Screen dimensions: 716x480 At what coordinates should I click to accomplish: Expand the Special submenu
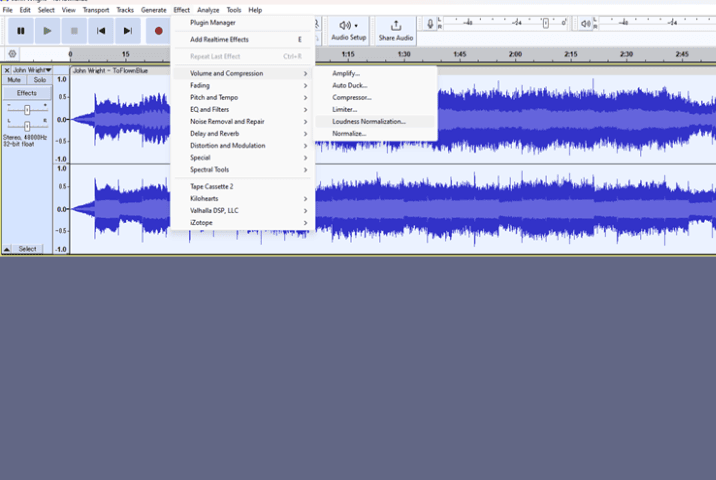(x=242, y=158)
